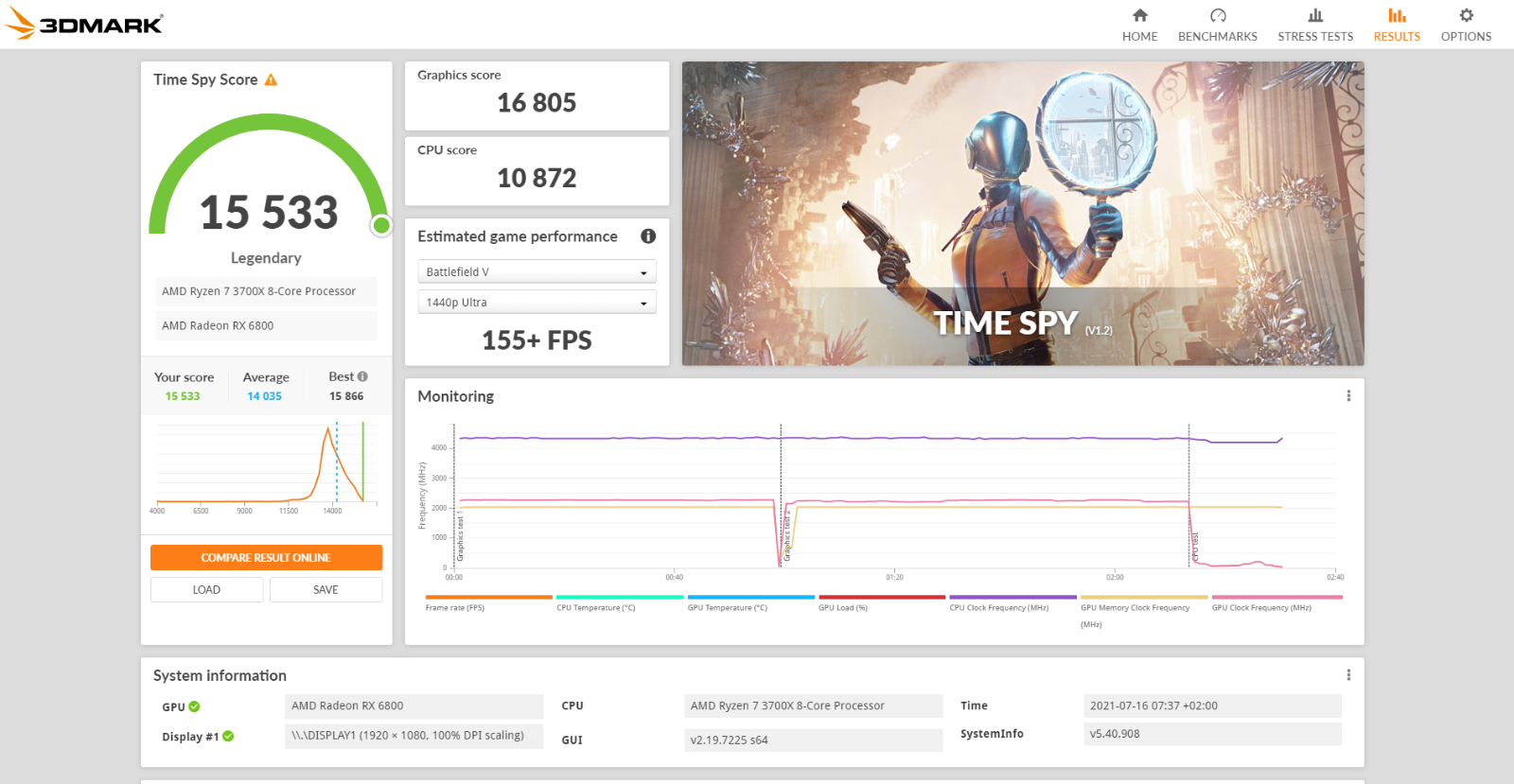This screenshot has height=784, width=1514.
Task: Click the SAVE button
Action: (326, 590)
